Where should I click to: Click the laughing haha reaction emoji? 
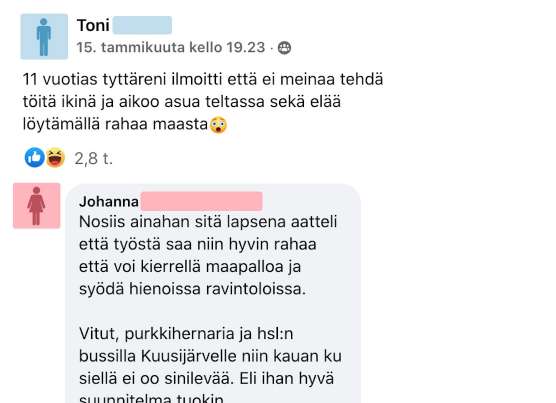pyautogui.click(x=55, y=157)
